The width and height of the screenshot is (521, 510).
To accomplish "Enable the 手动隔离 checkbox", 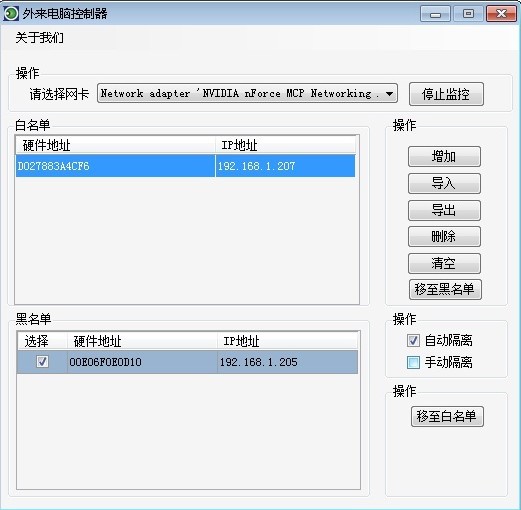I will (413, 362).
